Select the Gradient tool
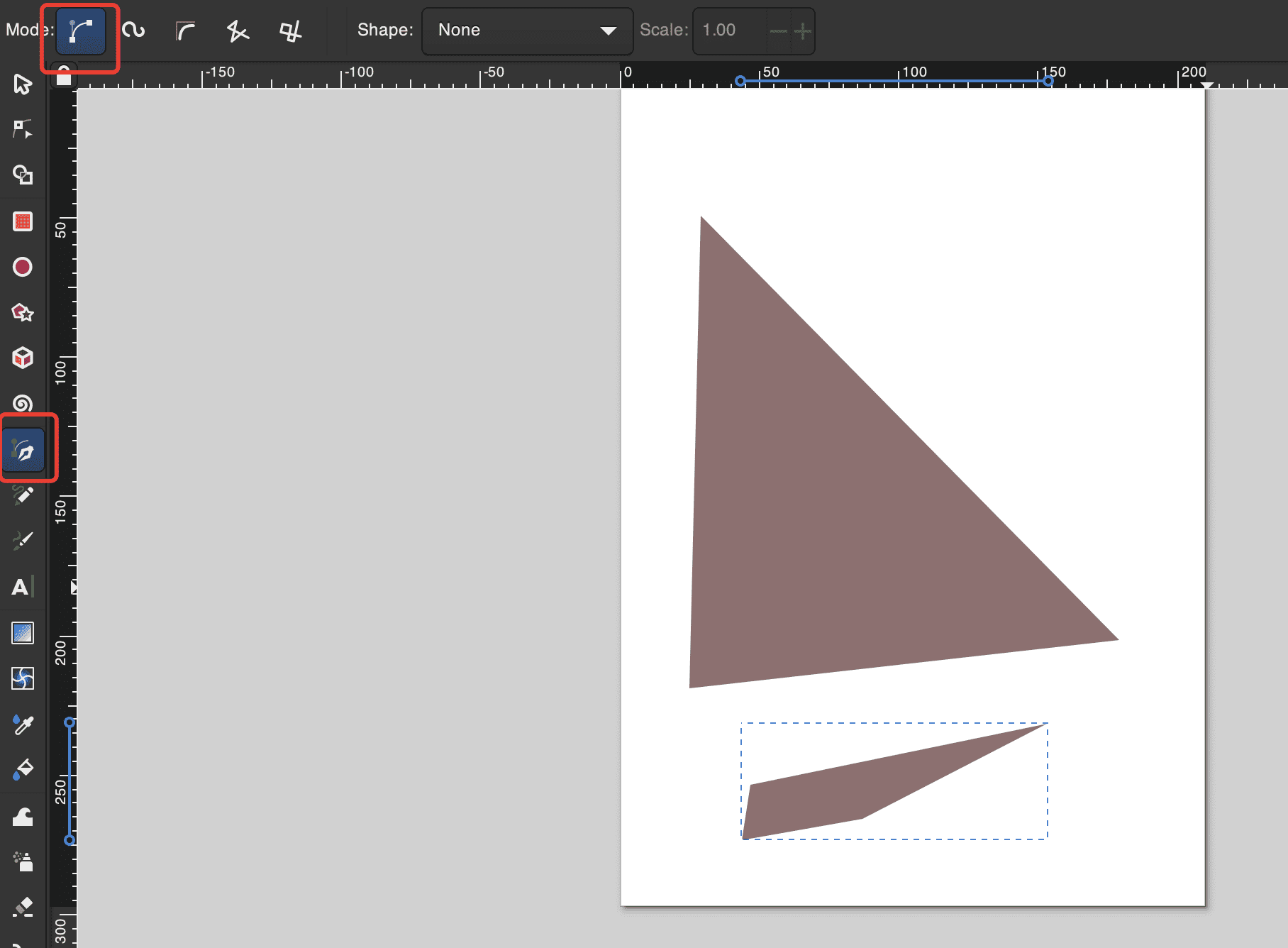 click(23, 633)
